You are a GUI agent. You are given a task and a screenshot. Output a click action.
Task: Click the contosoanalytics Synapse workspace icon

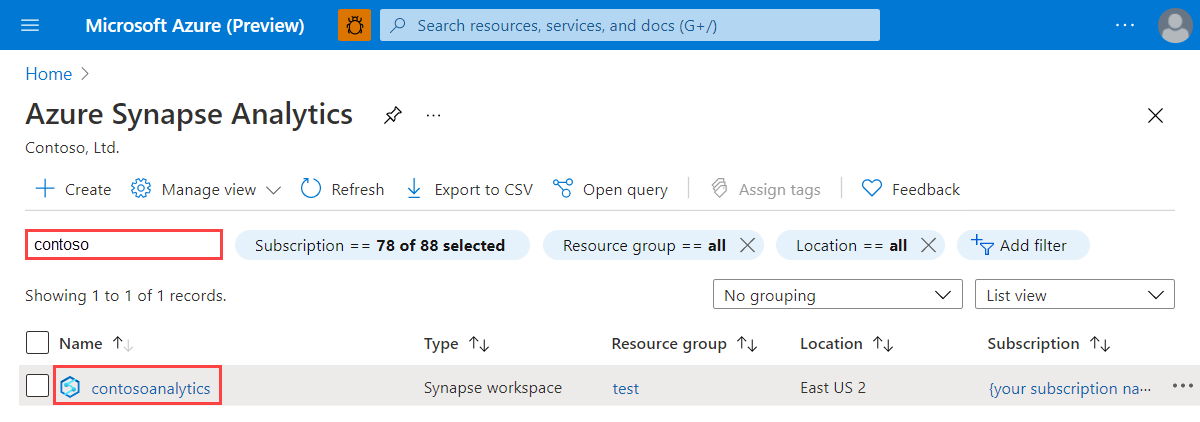70,388
